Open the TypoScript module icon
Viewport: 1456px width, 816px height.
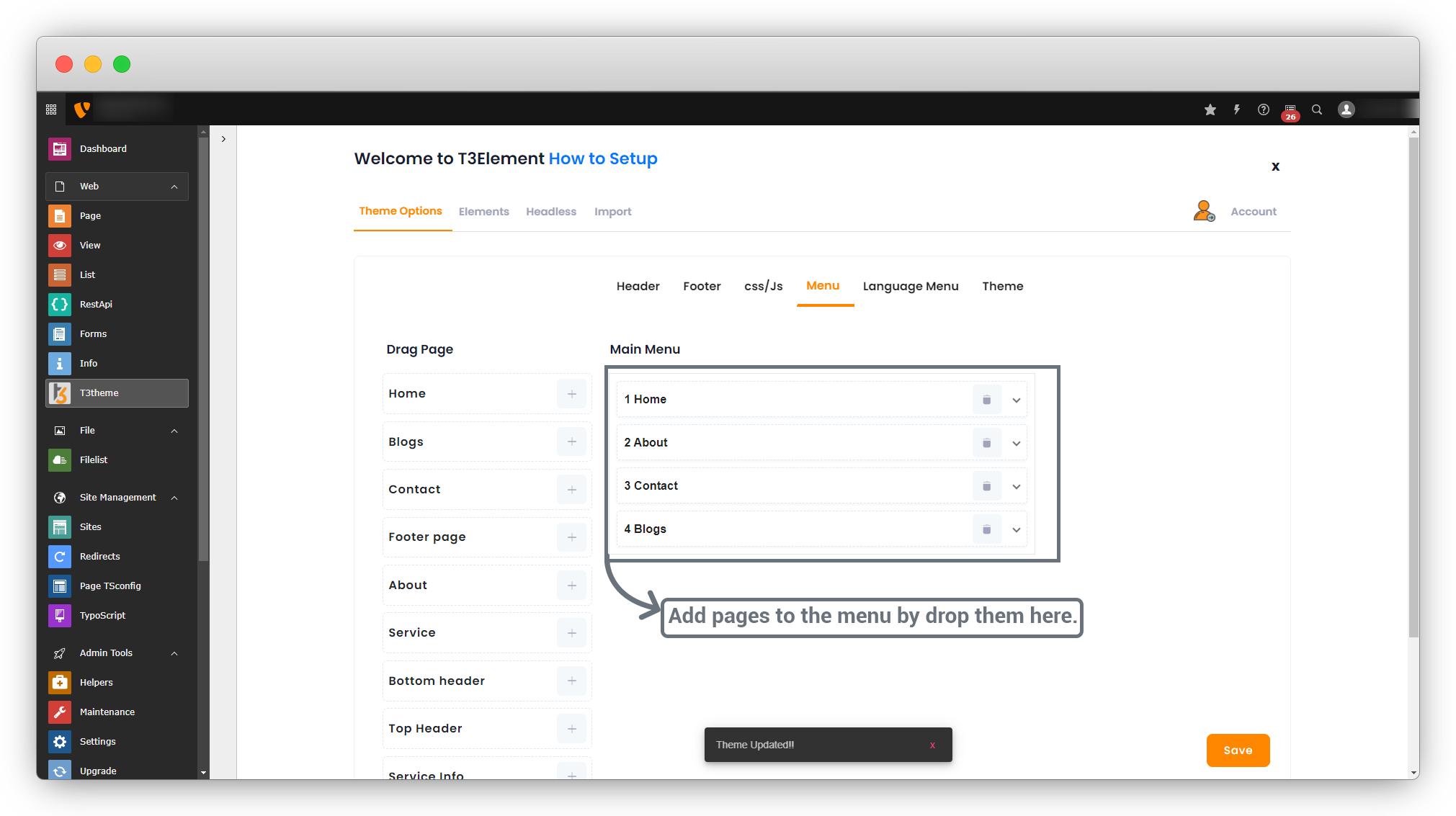60,616
